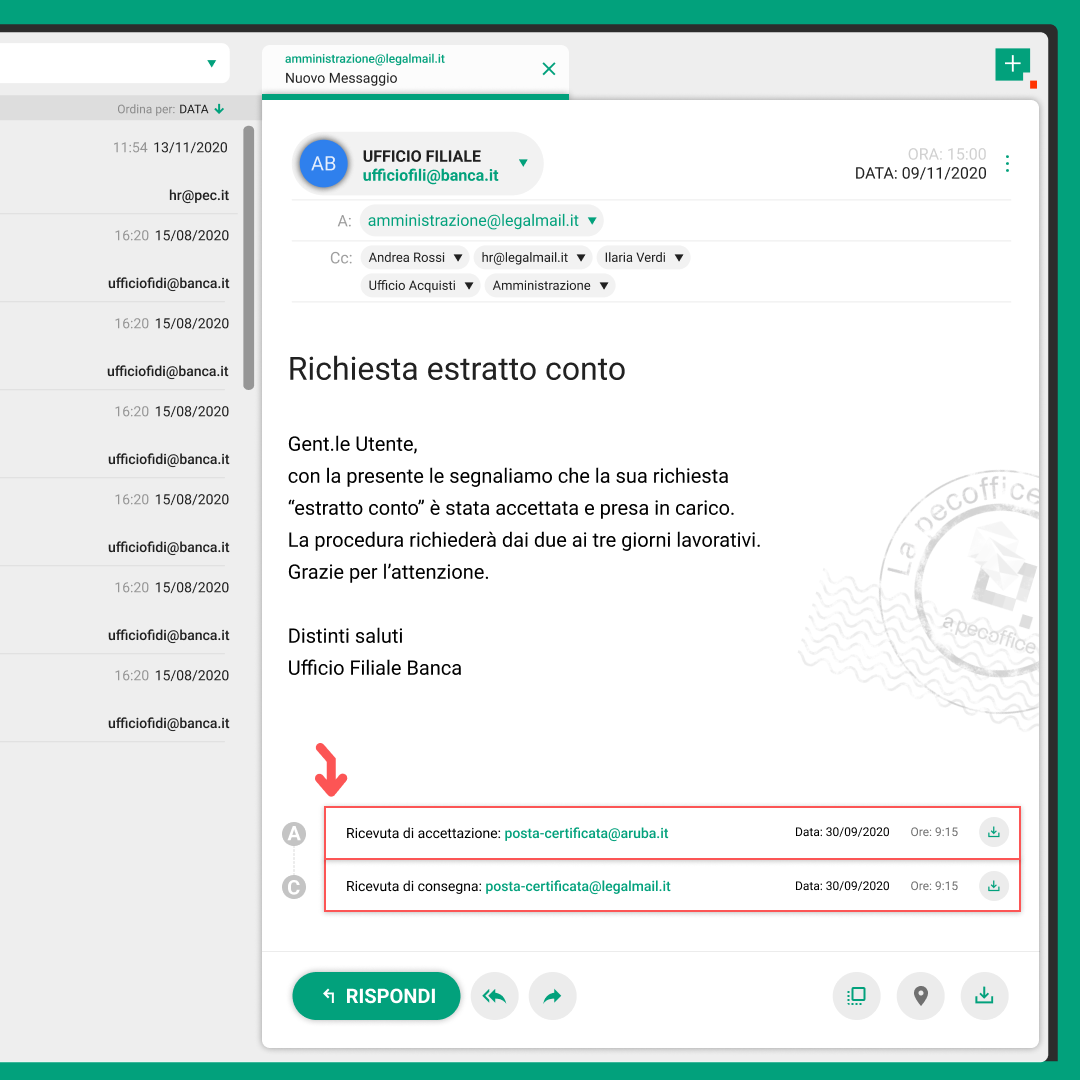The image size is (1080, 1080).
Task: Expand the UFFICIO FILIALE sender dropdown
Action: point(523,163)
